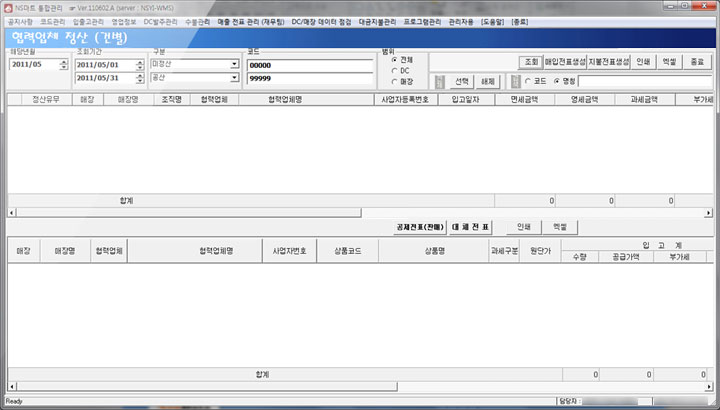This screenshot has width=720, height=410.
Task: Expand the 공산 dropdown
Action: click(235, 78)
